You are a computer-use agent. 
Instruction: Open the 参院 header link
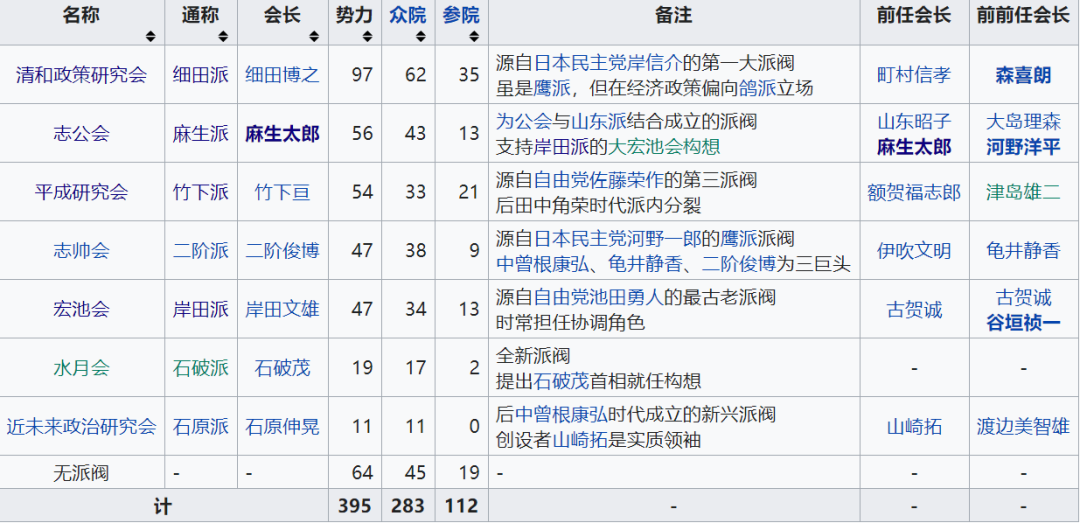[x=461, y=15]
